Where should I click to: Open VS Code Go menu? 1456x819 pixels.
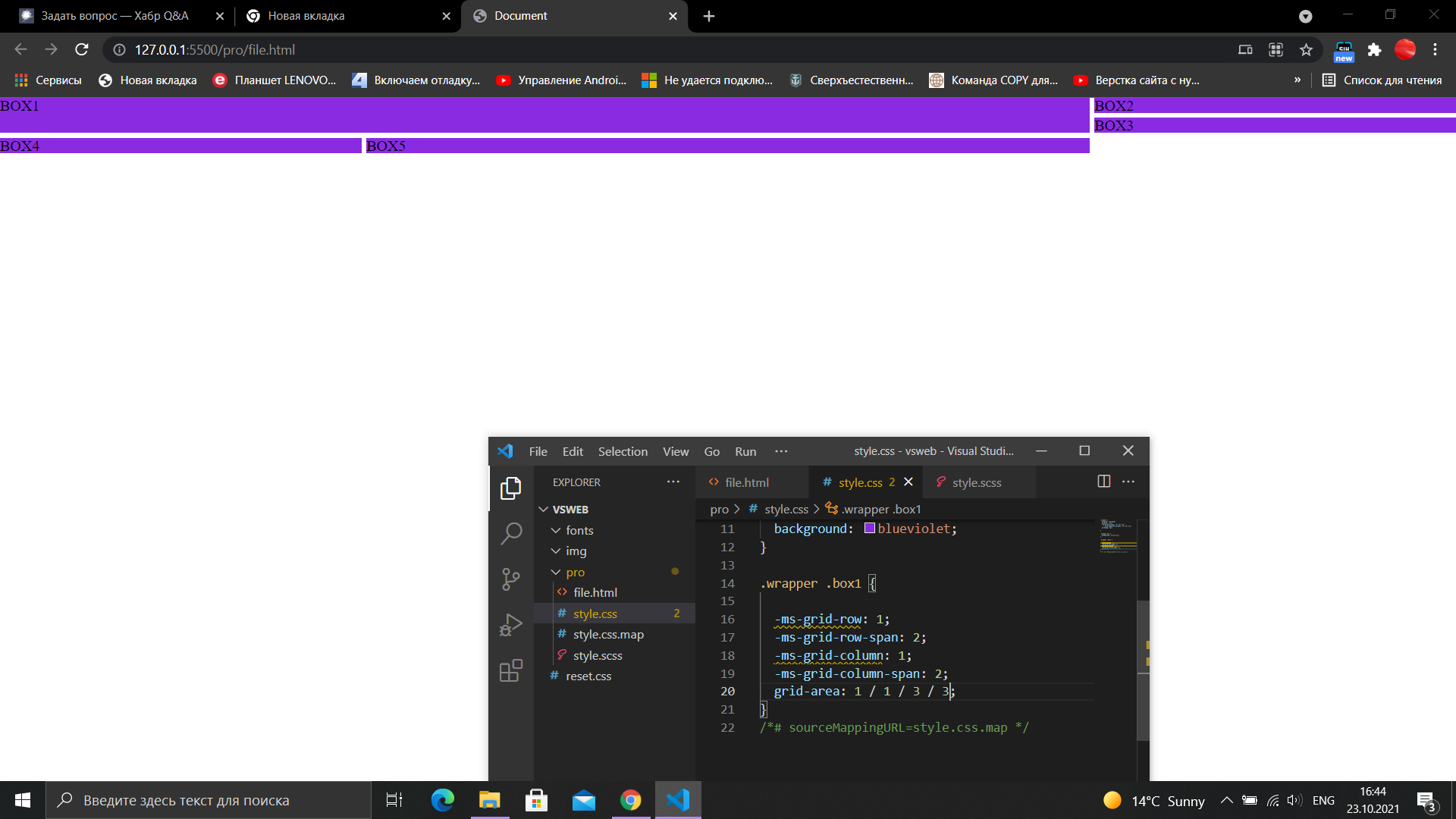point(711,451)
